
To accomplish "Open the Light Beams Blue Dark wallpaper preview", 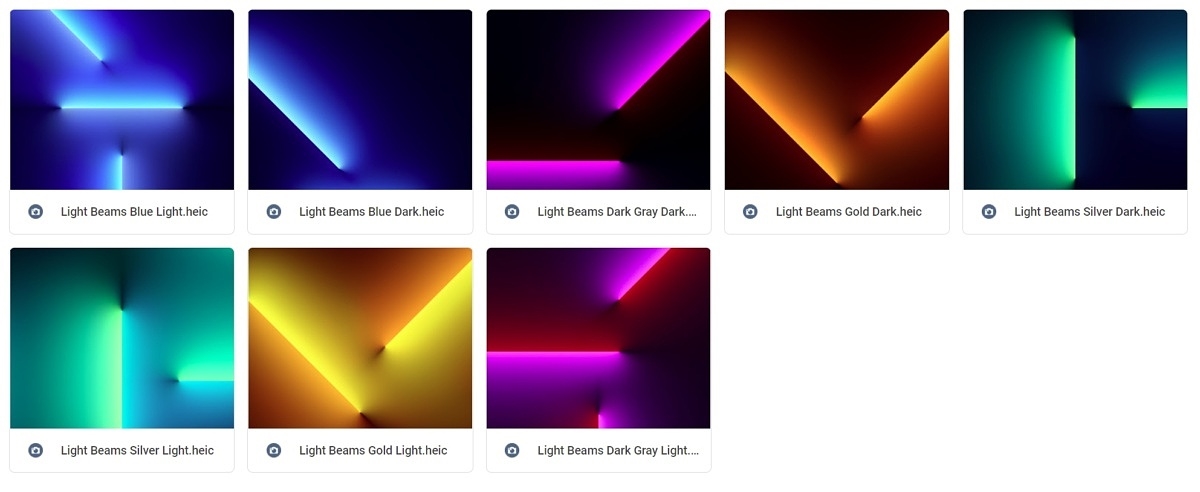I will [x=360, y=100].
